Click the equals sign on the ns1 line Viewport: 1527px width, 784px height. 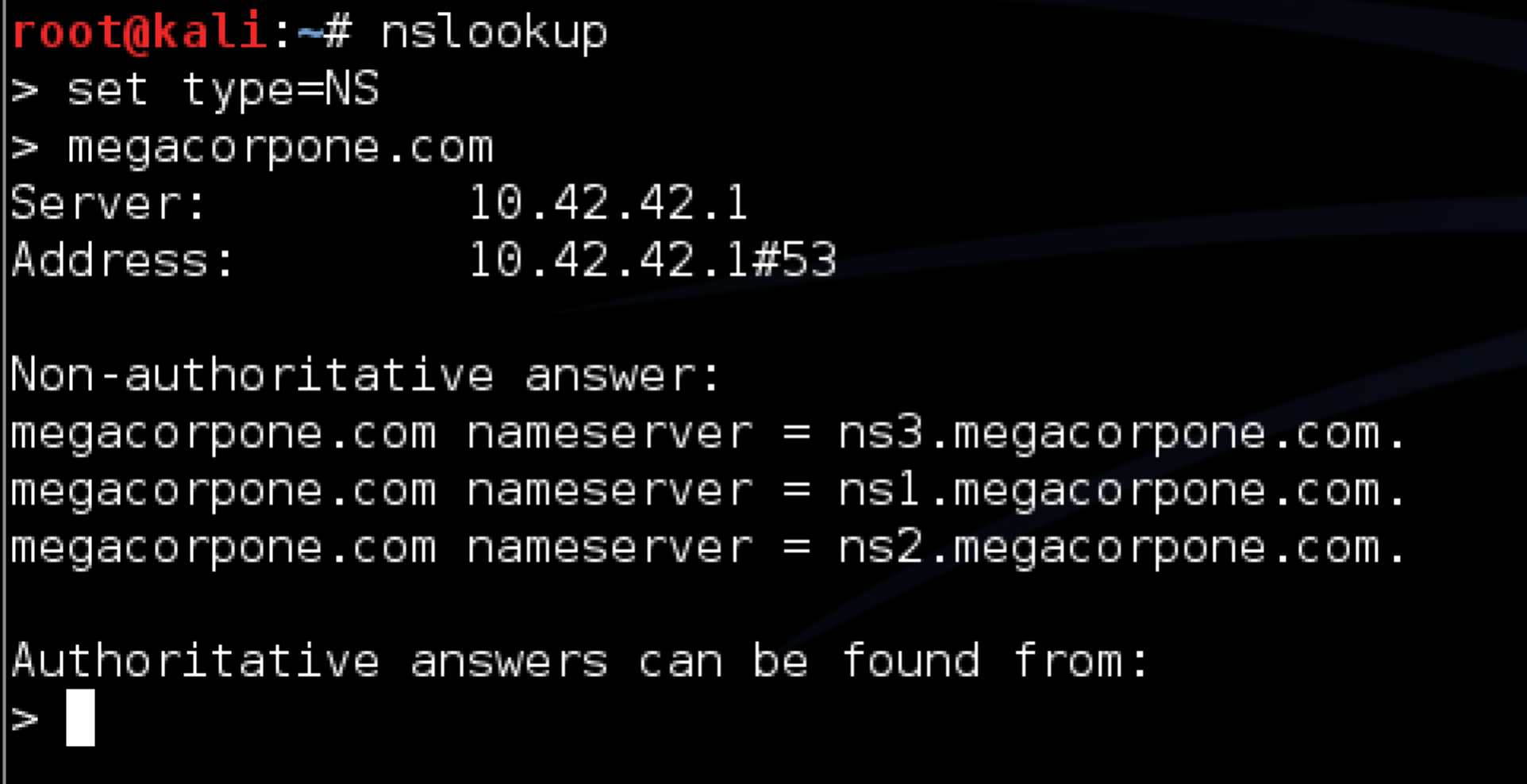tap(796, 490)
